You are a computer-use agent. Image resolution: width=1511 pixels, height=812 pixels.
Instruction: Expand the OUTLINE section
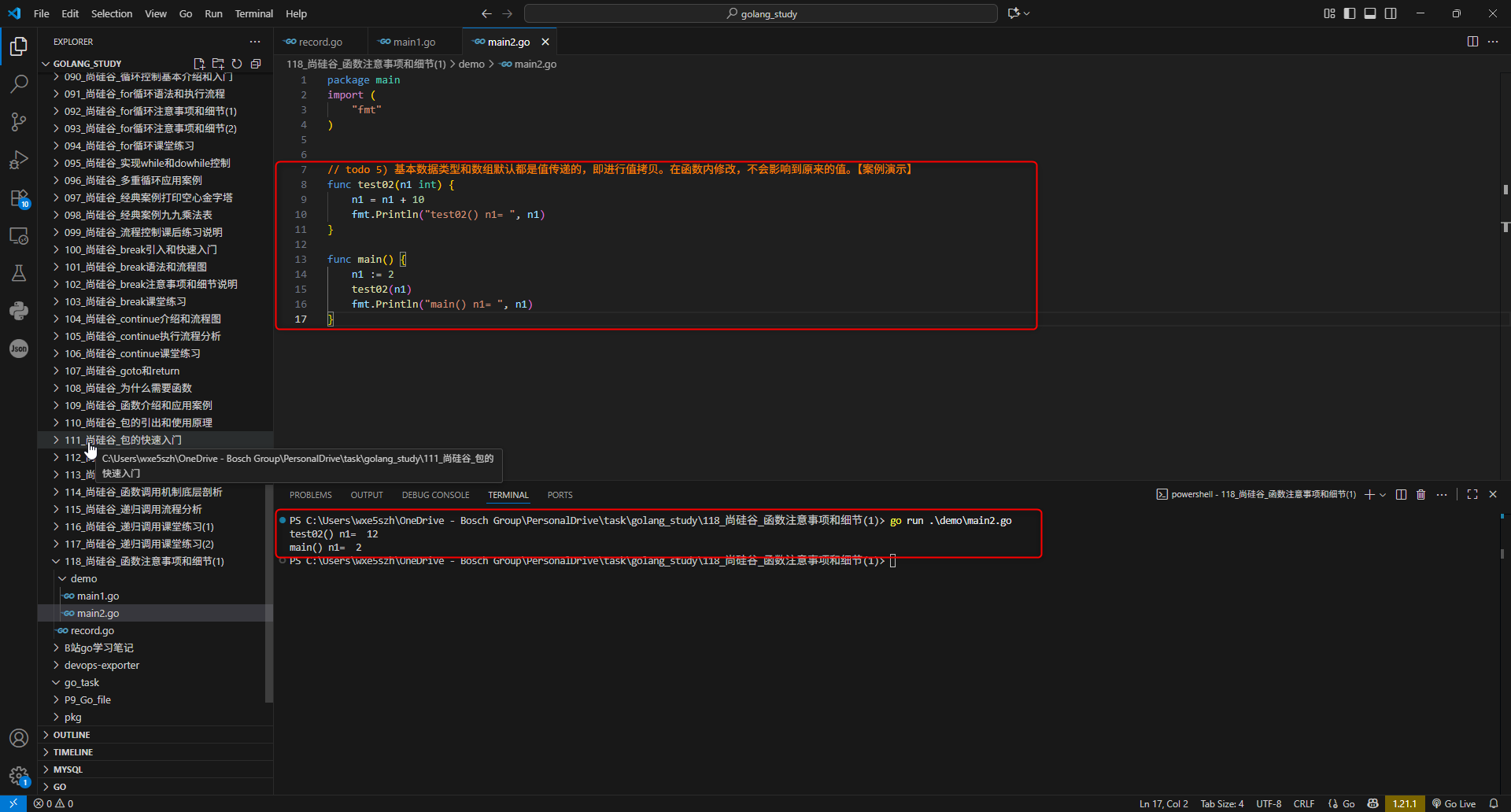click(156, 735)
